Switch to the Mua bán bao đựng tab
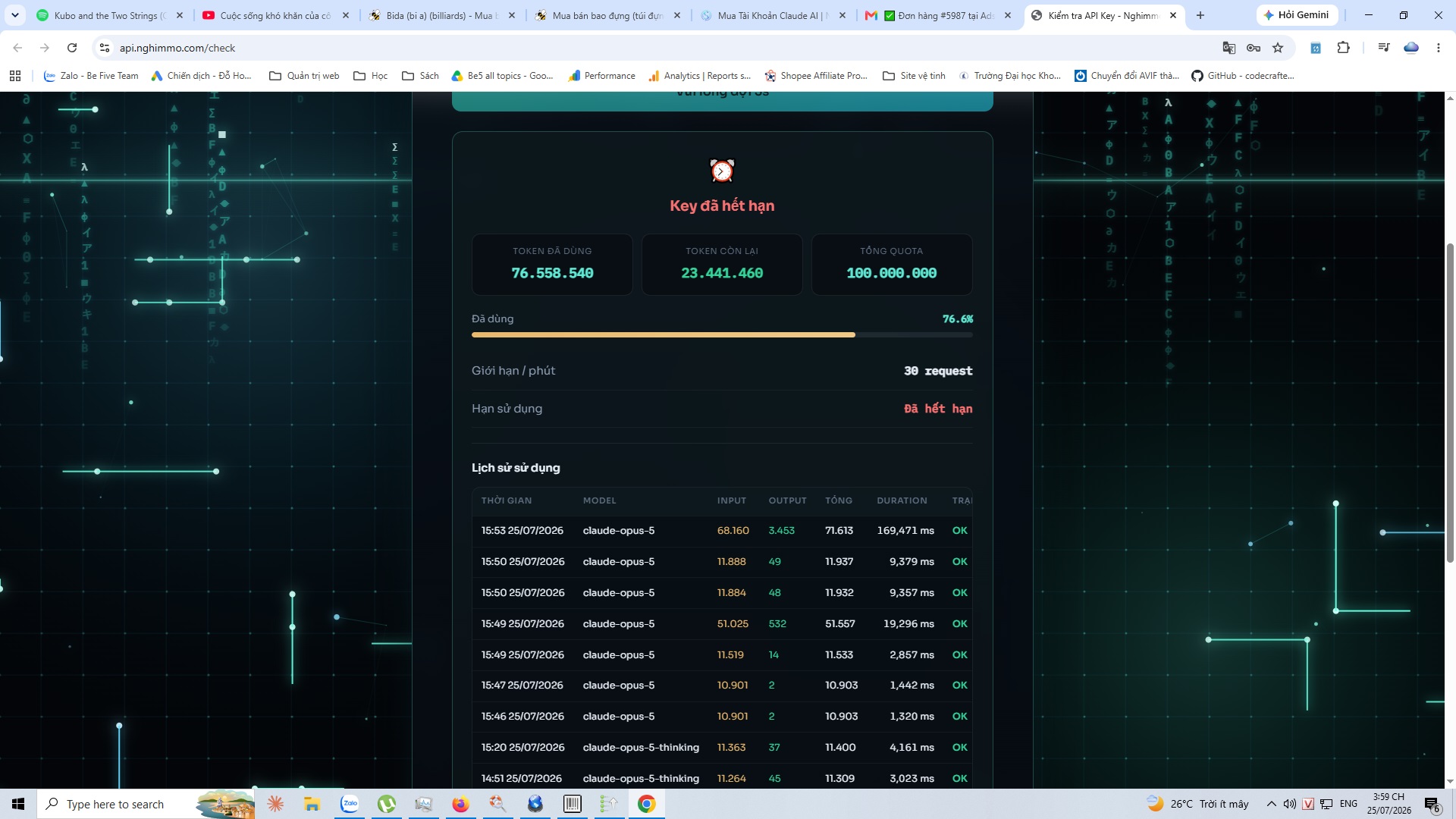This screenshot has height=819, width=1456. click(x=608, y=15)
